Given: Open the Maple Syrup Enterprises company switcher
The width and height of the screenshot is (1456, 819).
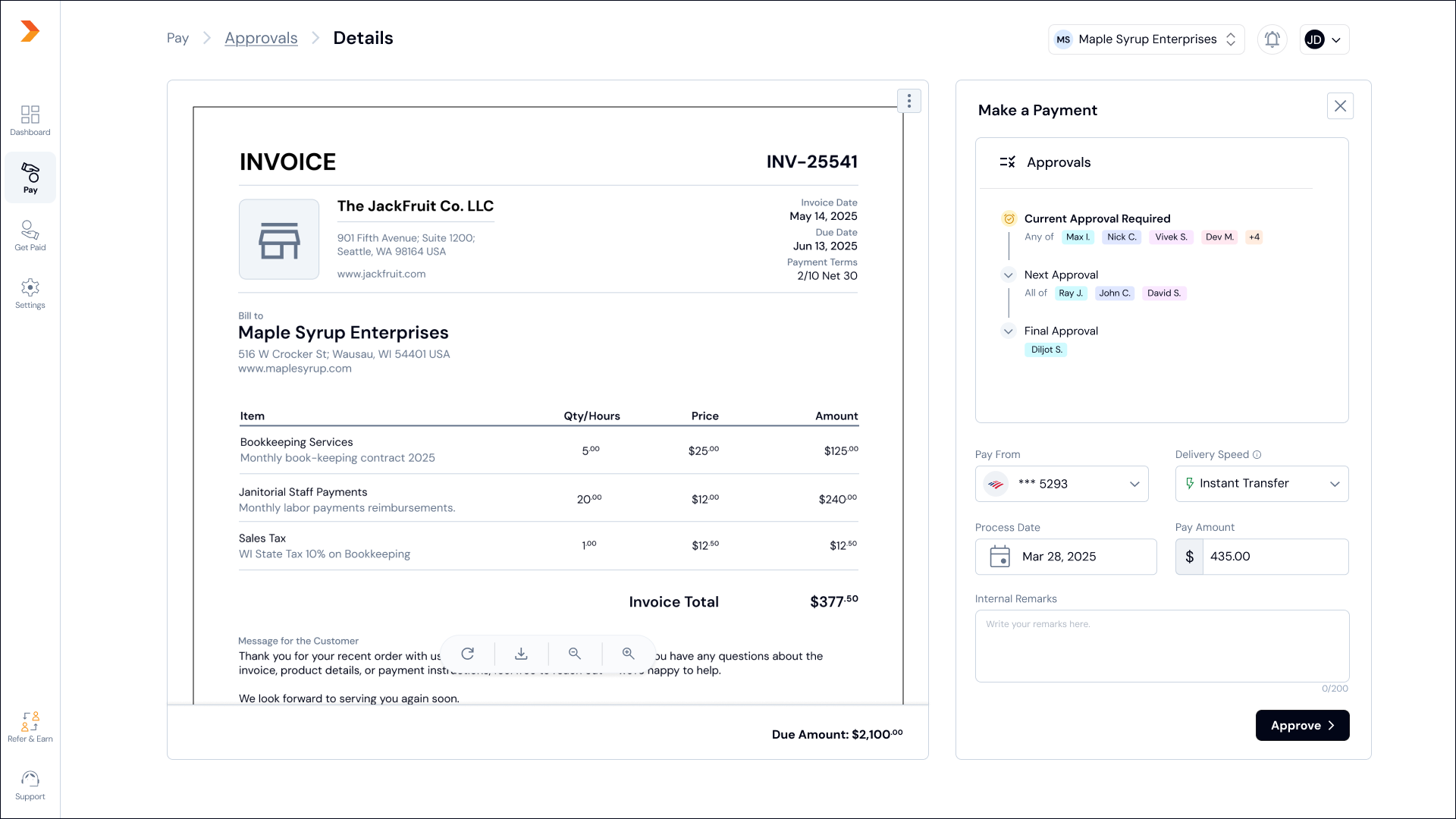Looking at the screenshot, I should (x=1146, y=39).
